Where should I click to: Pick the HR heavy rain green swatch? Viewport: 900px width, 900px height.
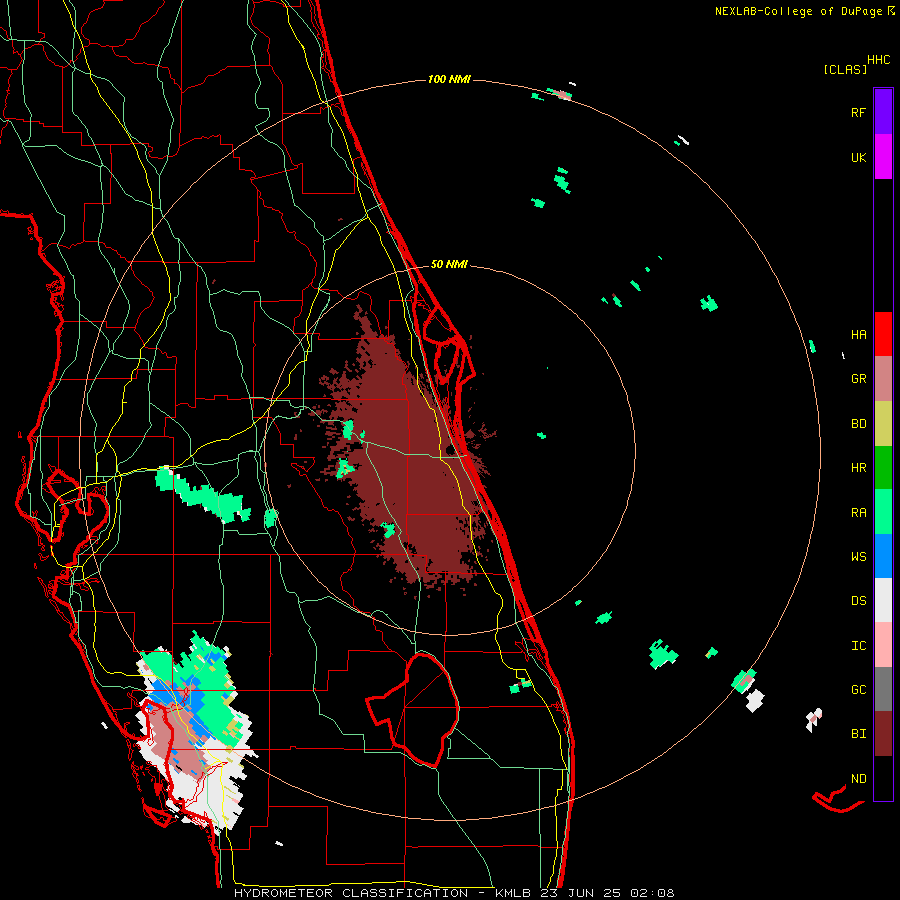(x=883, y=467)
